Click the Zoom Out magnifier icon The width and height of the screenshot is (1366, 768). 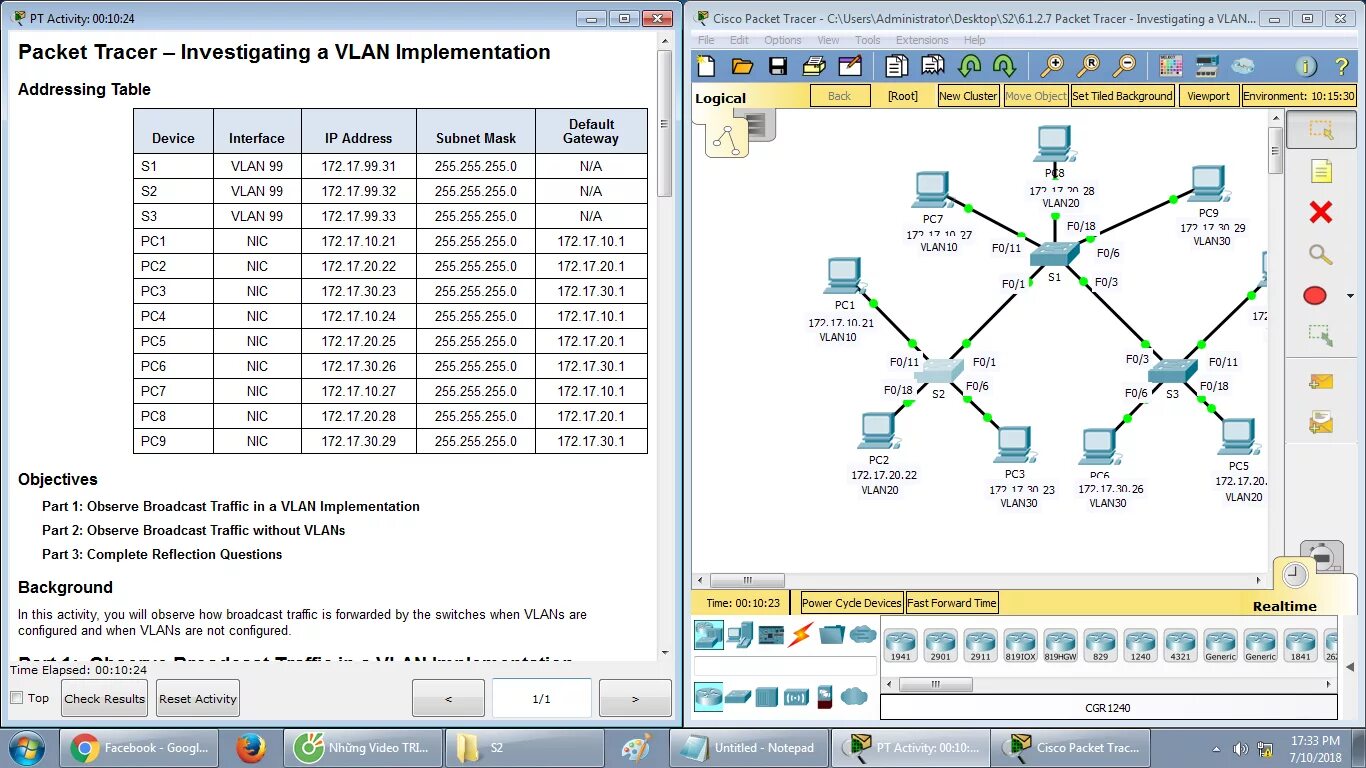(x=1124, y=66)
